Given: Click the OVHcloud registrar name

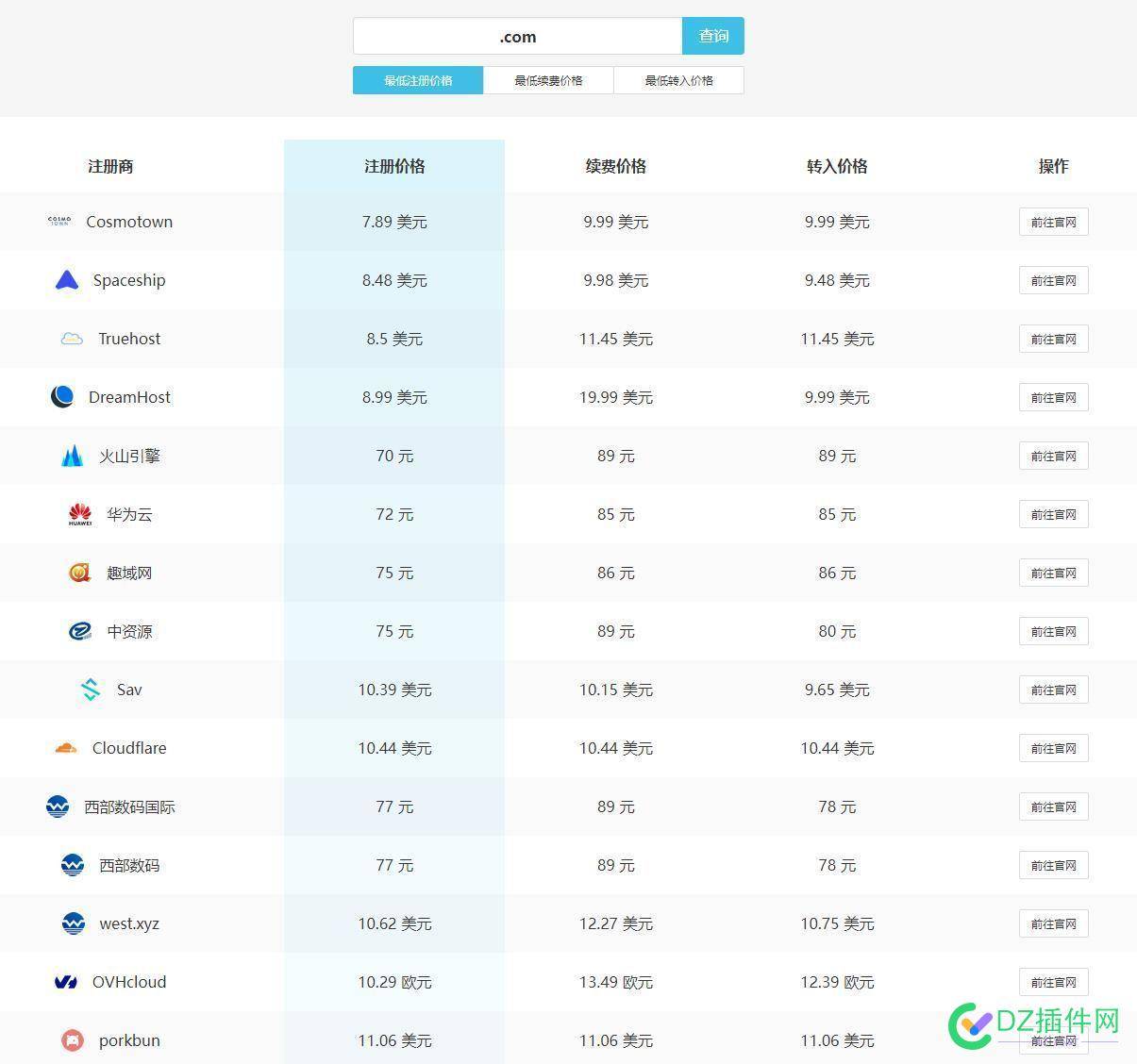Looking at the screenshot, I should pyautogui.click(x=129, y=982).
